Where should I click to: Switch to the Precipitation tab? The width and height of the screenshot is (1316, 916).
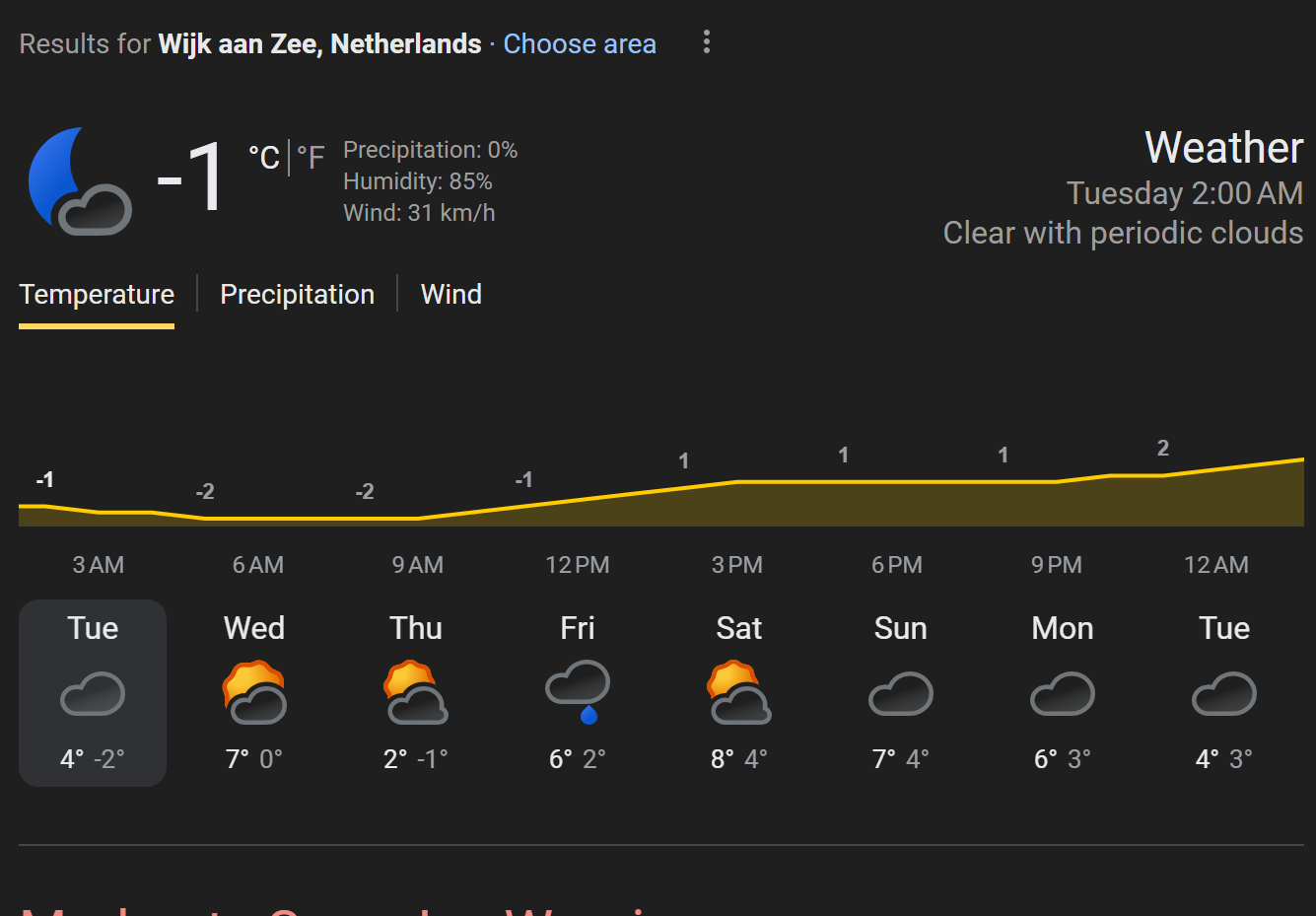(x=297, y=294)
